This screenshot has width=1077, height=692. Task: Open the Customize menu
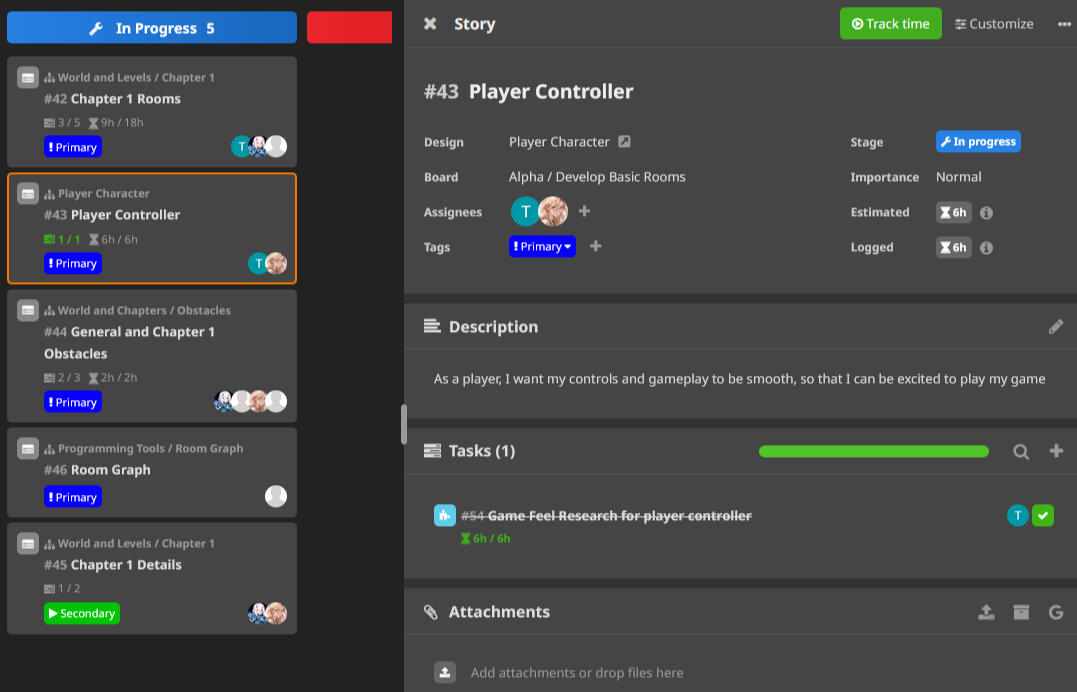click(993, 23)
